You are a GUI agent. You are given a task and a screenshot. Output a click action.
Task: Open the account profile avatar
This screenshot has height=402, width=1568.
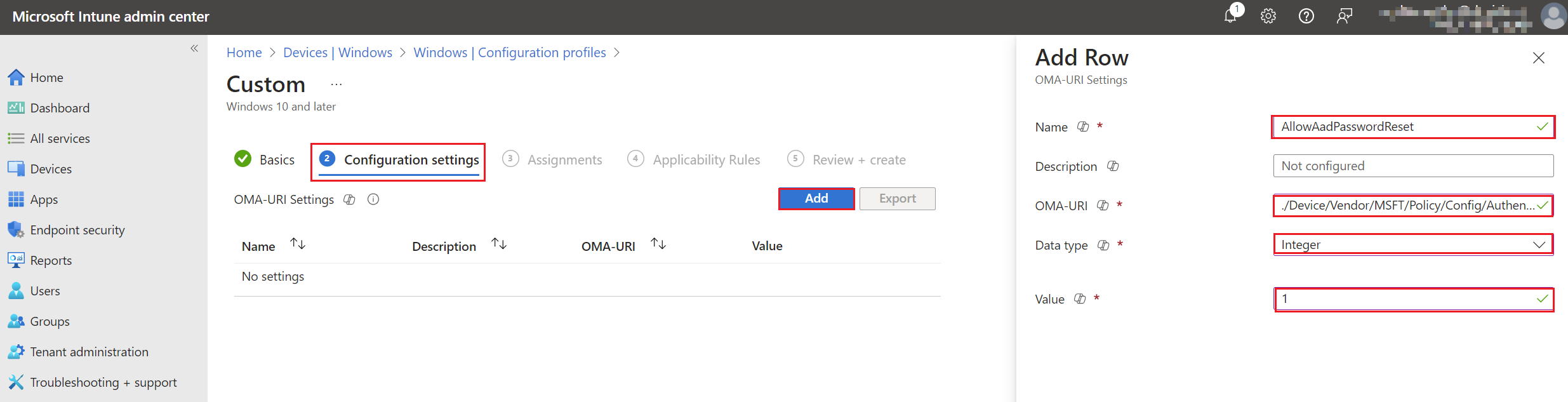[x=1553, y=16]
